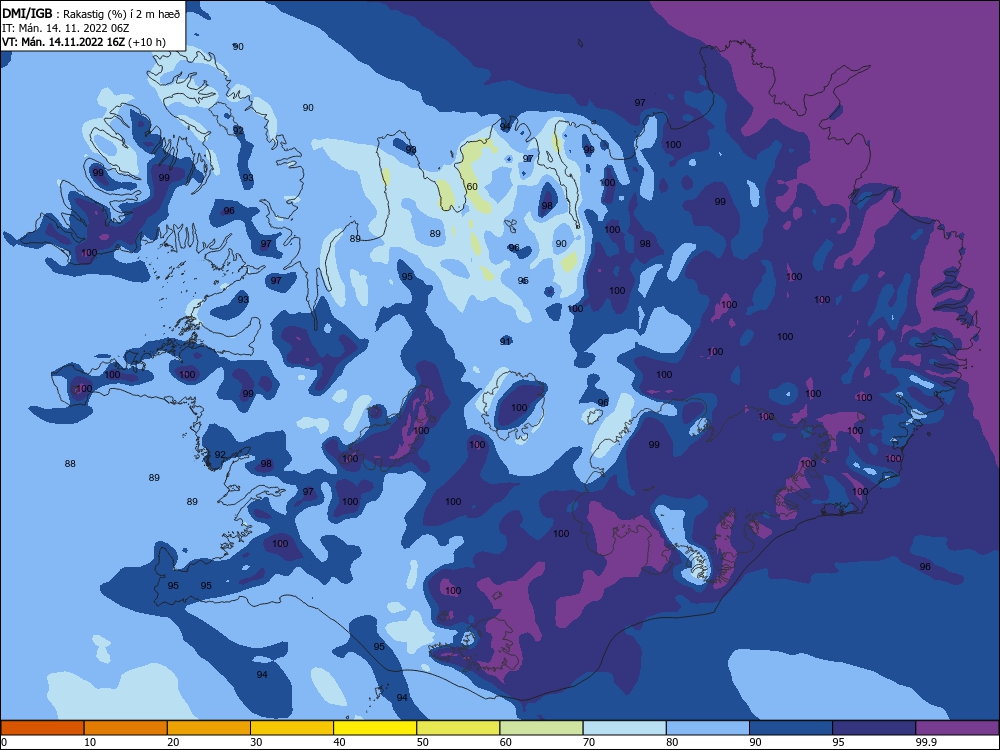Click the 'DMI/IGB : Rakastig (%) í 2 m hæð' title
This screenshot has height=750, width=1000.
(x=91, y=13)
